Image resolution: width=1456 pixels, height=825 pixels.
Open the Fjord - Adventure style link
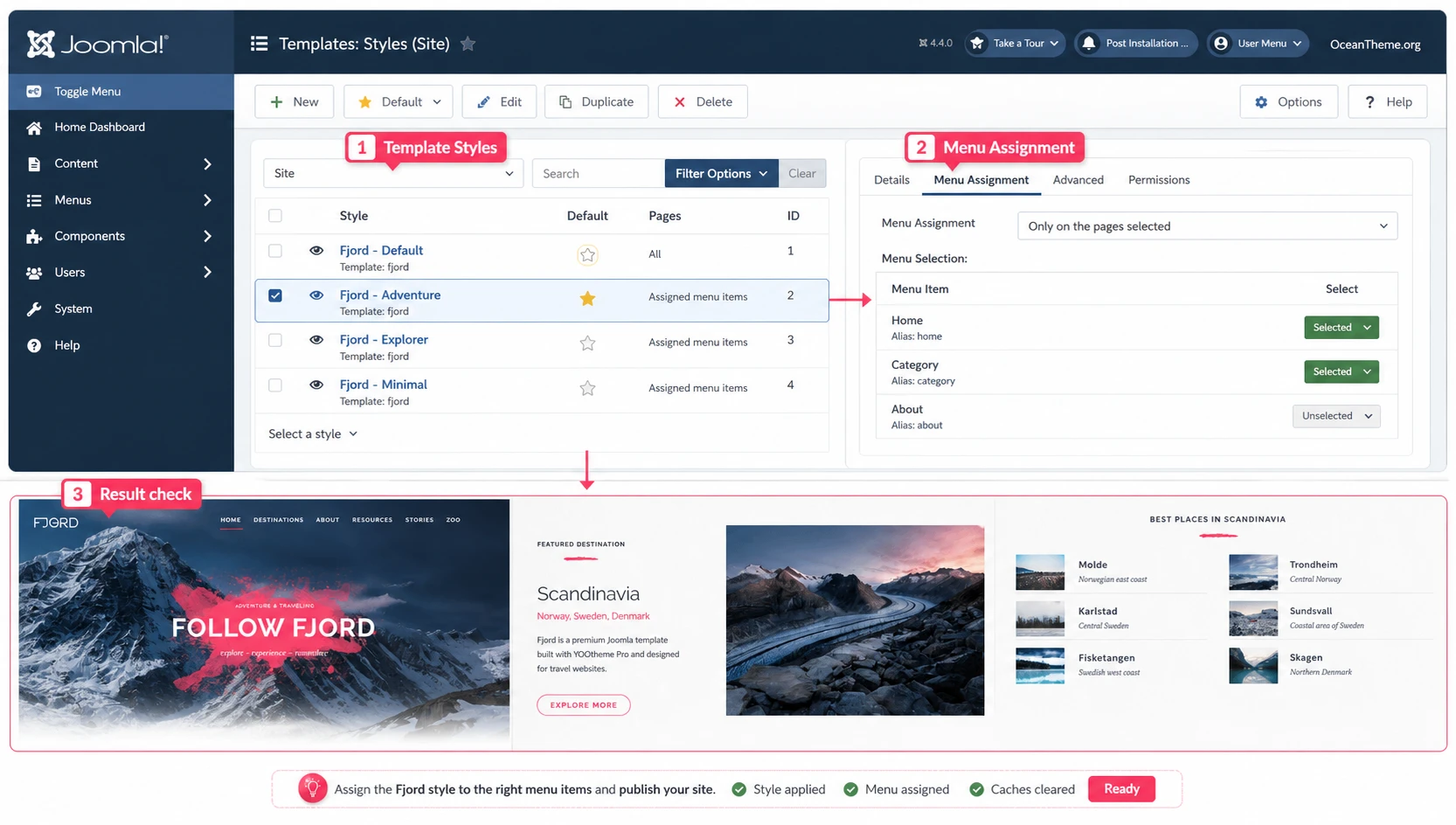pos(390,295)
